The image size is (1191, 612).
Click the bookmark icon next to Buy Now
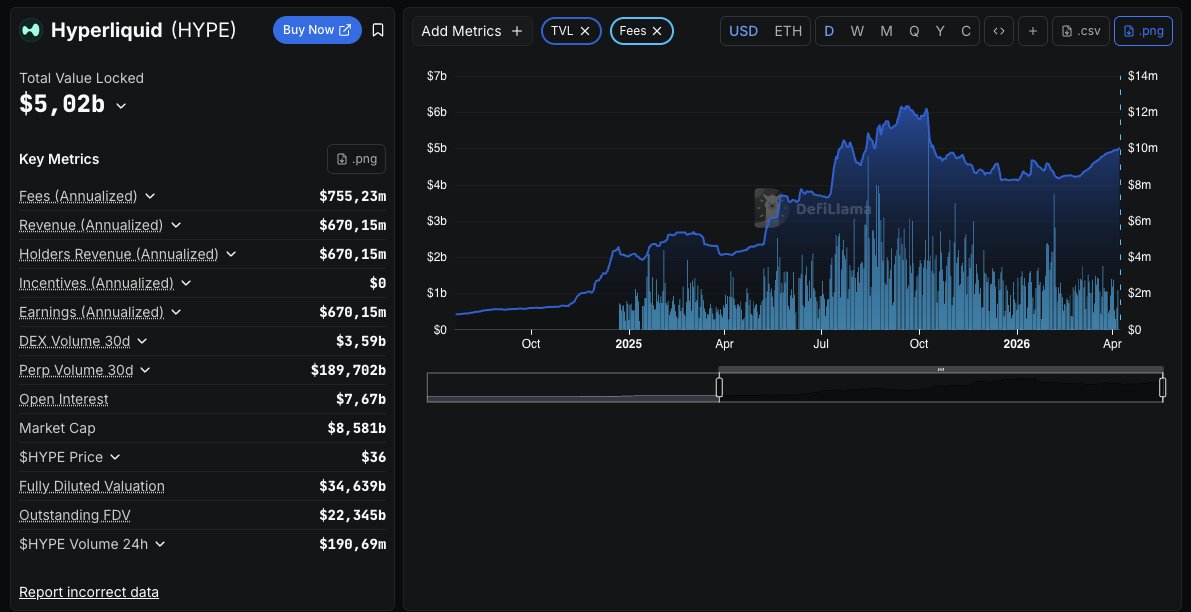point(377,30)
